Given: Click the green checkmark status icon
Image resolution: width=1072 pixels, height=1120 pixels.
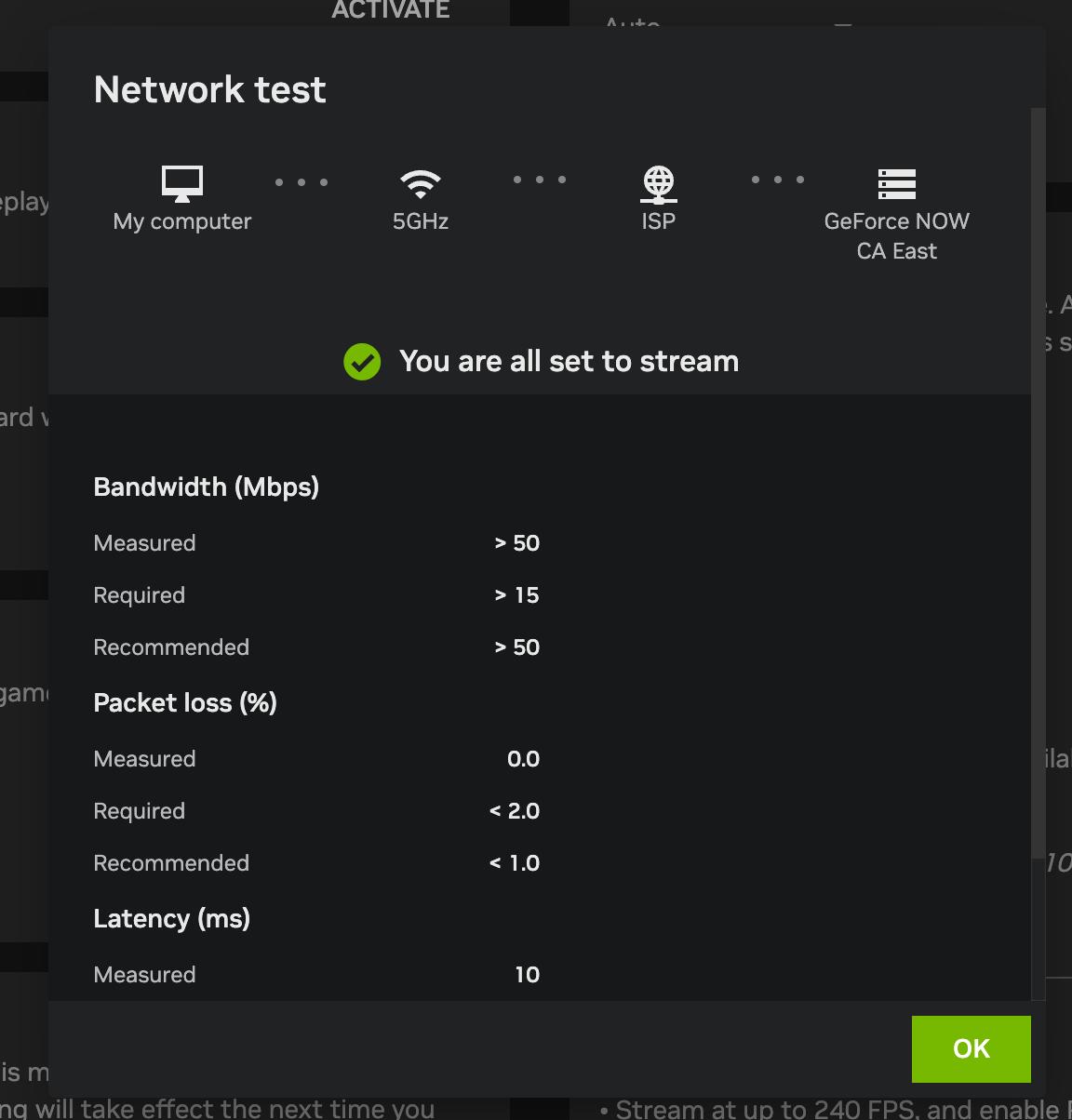Looking at the screenshot, I should coord(362,362).
